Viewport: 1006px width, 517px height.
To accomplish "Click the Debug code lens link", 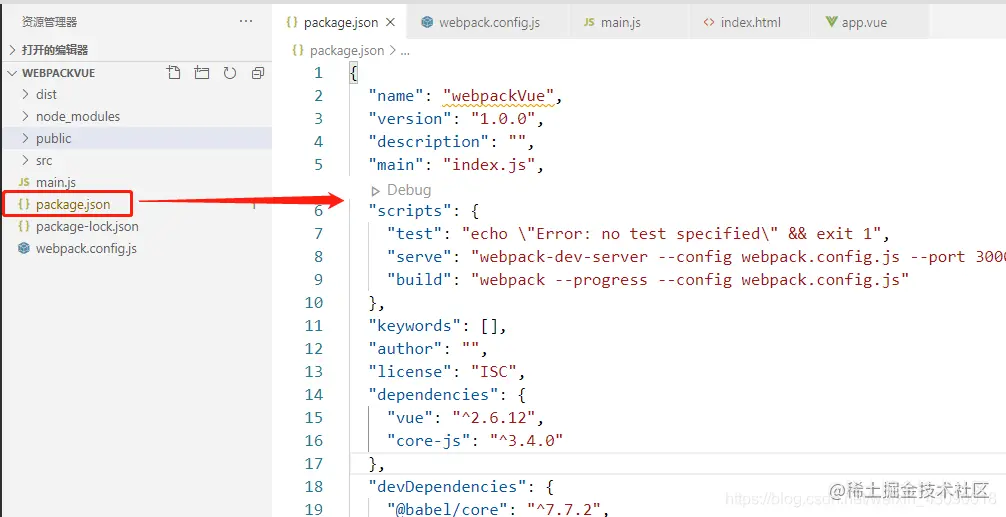I will pos(409,190).
